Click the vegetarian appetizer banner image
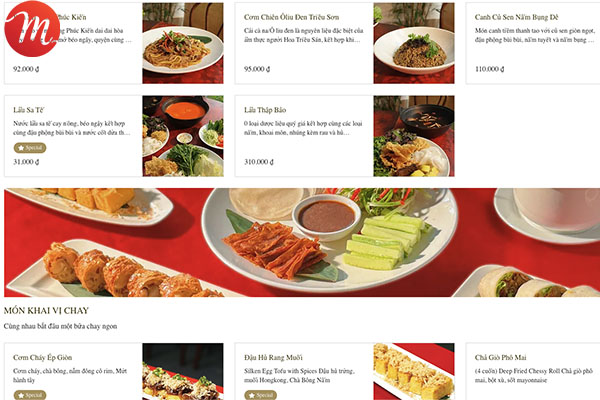Viewport: 600px width, 400px height. [x=302, y=242]
